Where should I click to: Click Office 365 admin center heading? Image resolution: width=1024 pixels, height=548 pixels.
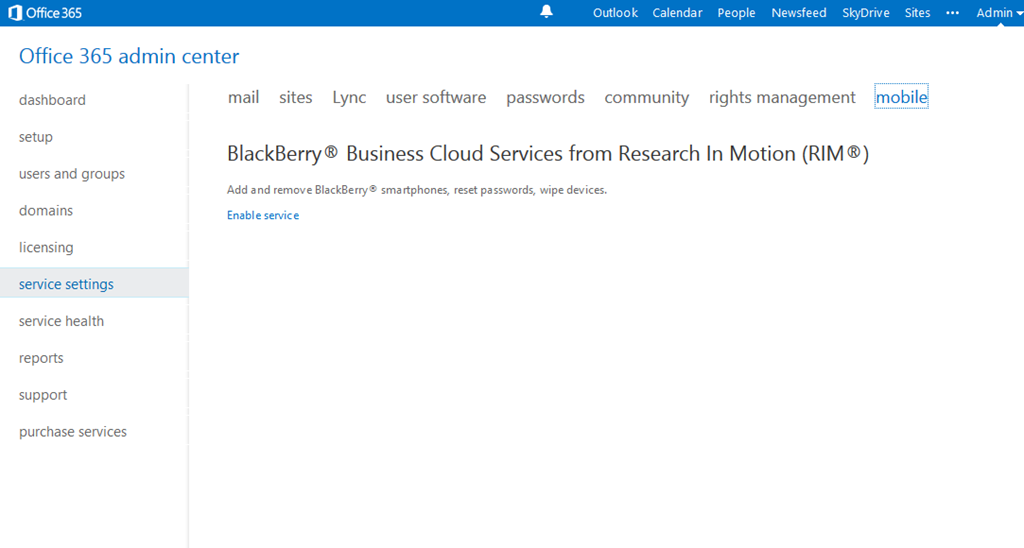click(x=129, y=56)
